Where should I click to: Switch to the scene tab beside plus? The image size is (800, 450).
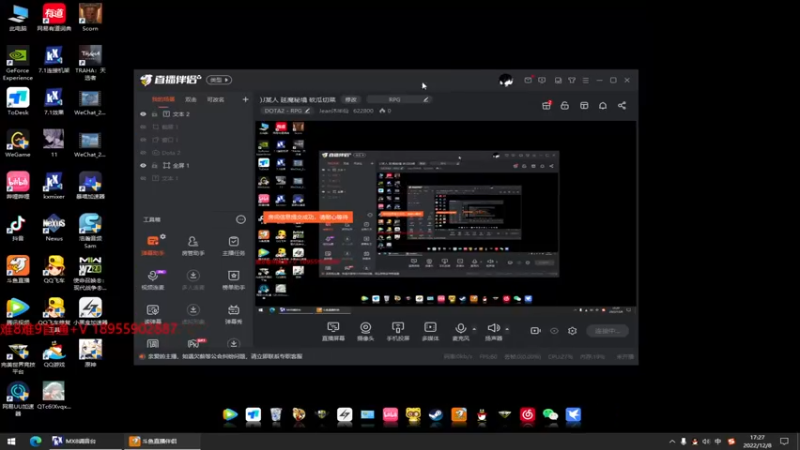pyautogui.click(x=215, y=99)
